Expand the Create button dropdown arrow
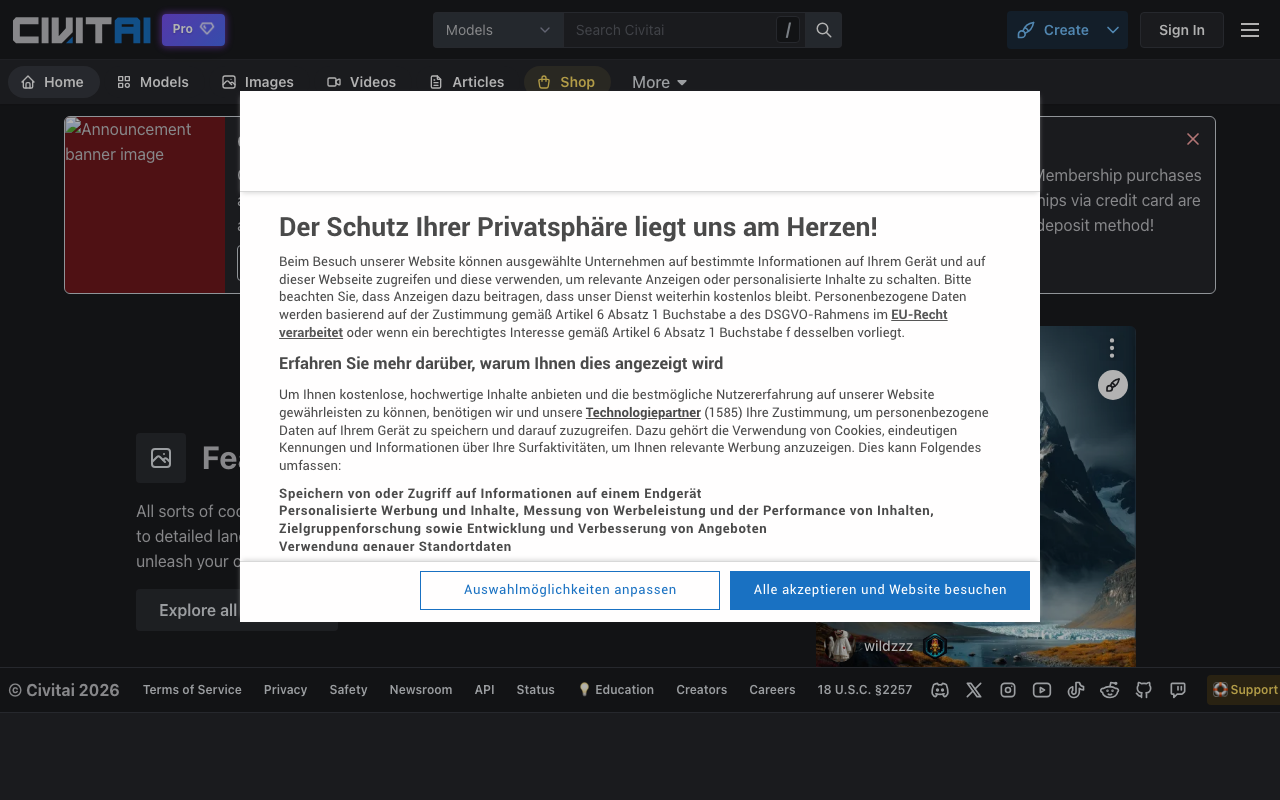The height and width of the screenshot is (800, 1280). (1110, 30)
